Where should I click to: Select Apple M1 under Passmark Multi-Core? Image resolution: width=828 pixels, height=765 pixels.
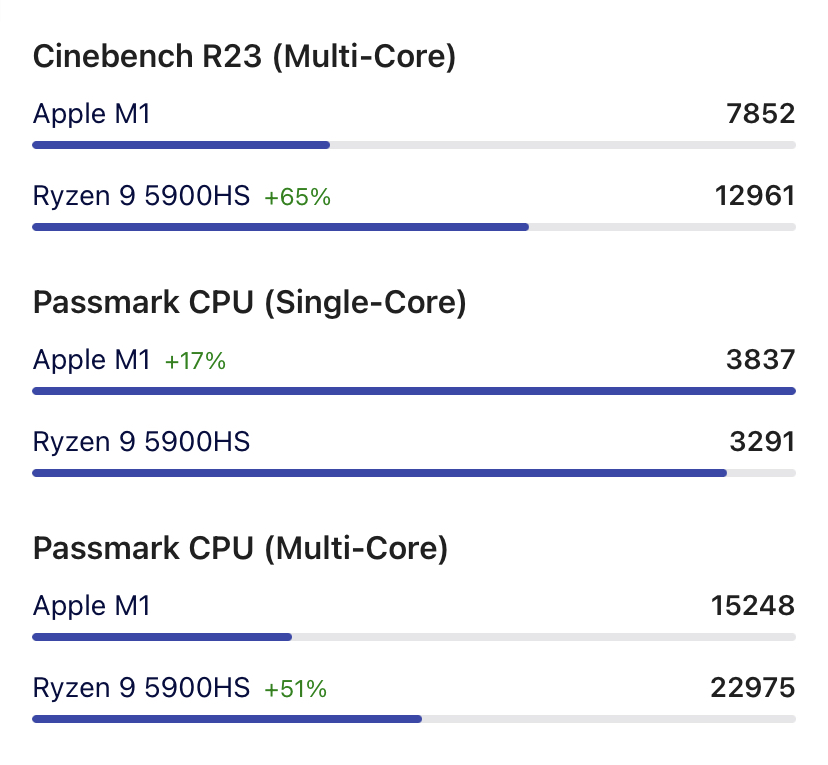click(91, 606)
